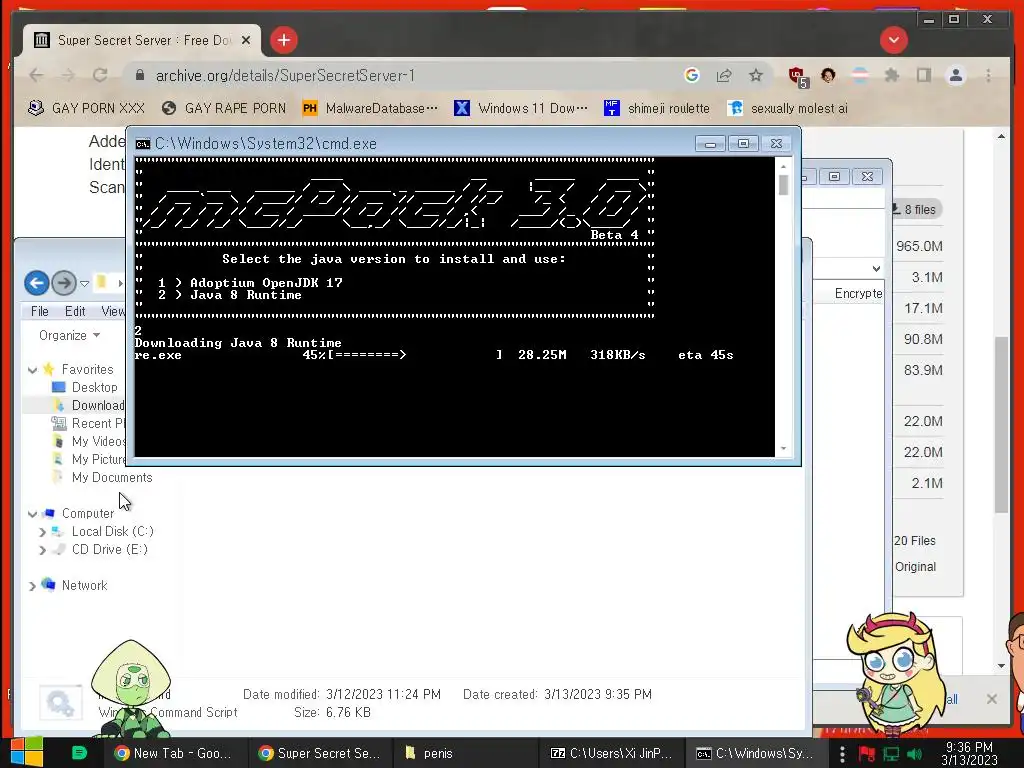Click the share page icon in address bar
The image size is (1024, 768).
click(724, 76)
